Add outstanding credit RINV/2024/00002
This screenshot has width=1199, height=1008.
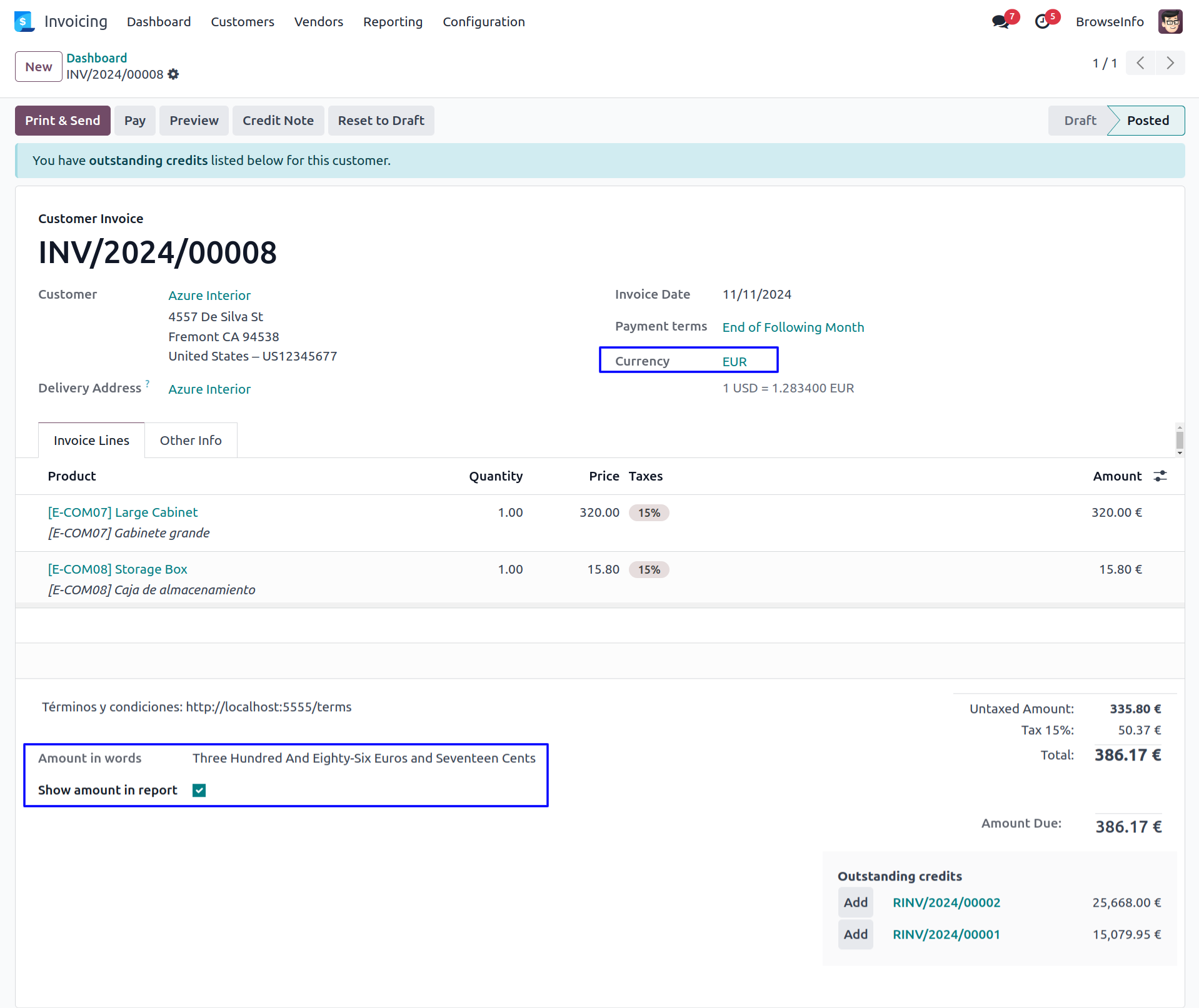[855, 902]
